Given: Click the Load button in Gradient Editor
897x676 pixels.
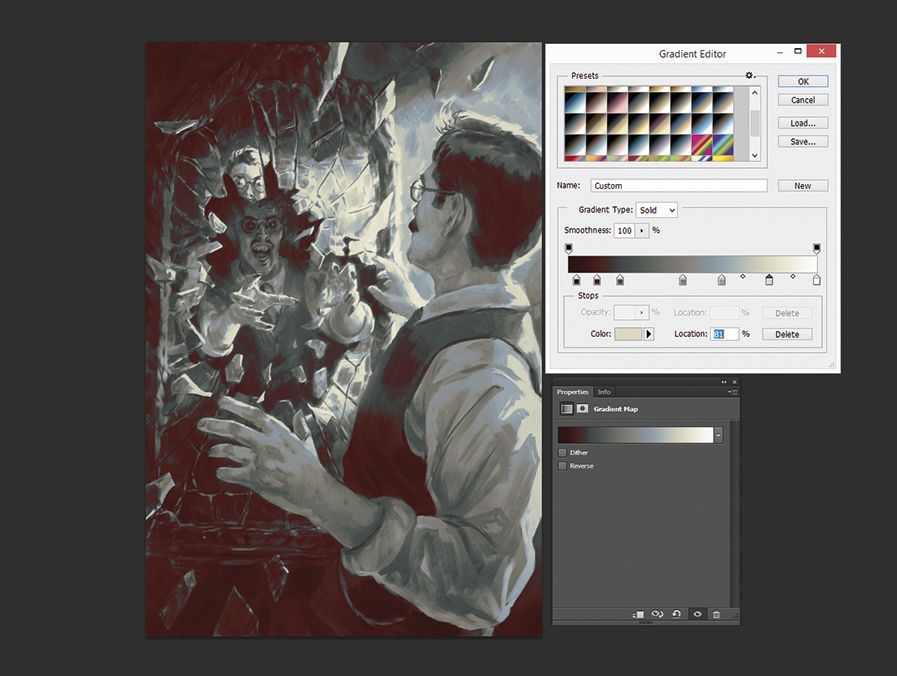Looking at the screenshot, I should [x=802, y=122].
